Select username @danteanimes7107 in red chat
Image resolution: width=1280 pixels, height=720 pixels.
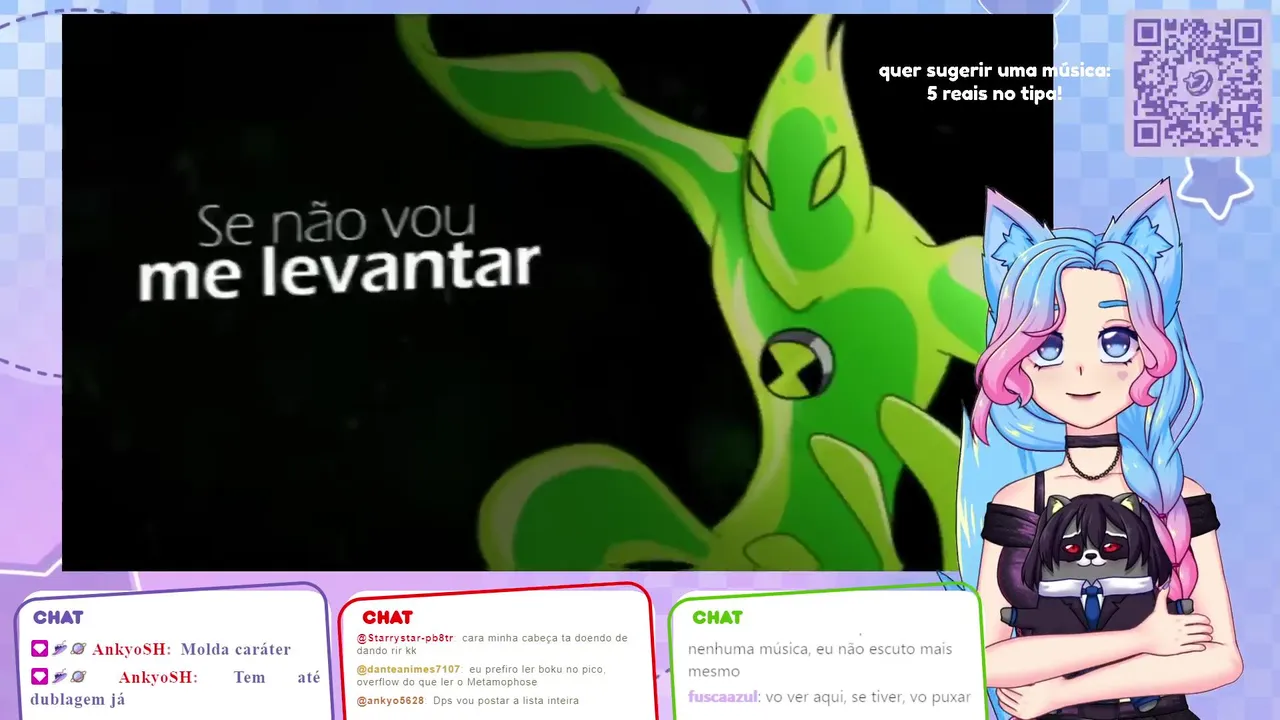(408, 669)
